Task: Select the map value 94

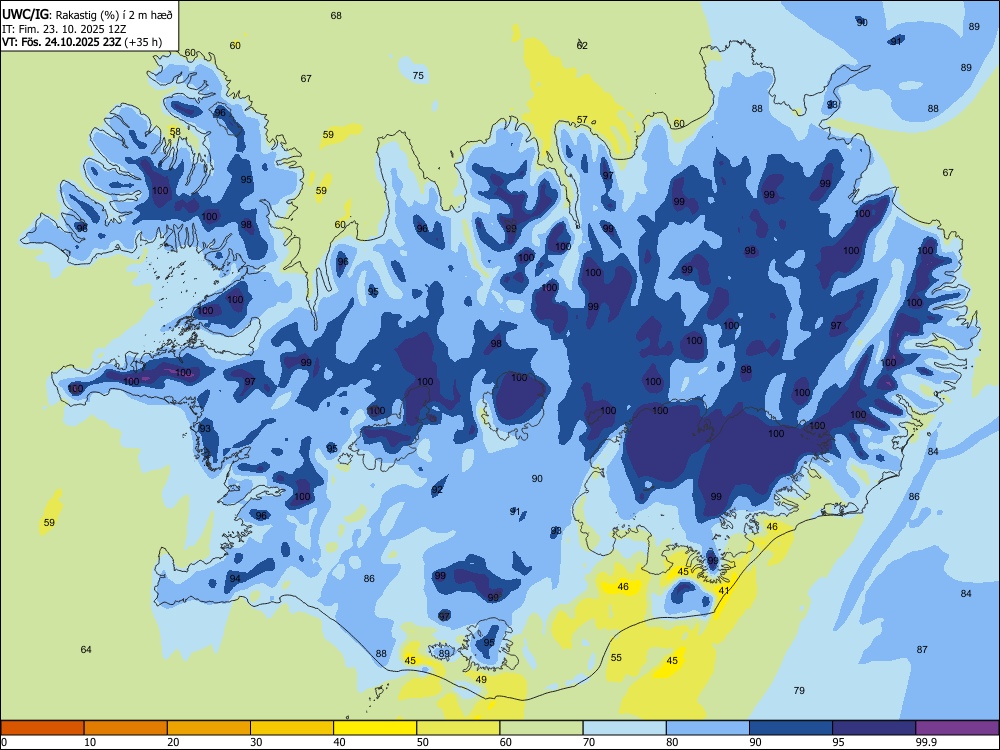Action: (x=235, y=578)
